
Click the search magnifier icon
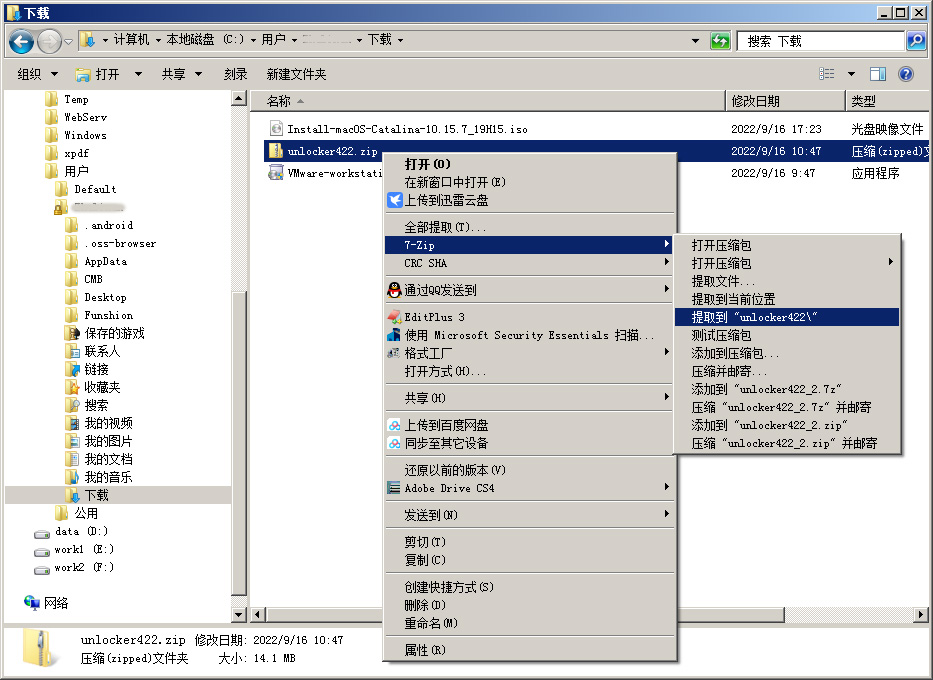(x=916, y=41)
